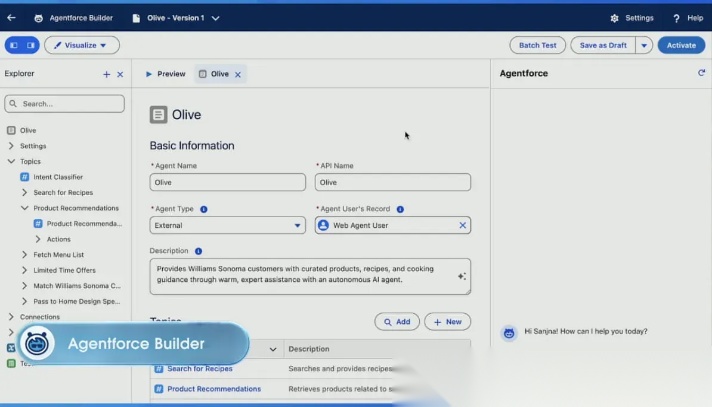Viewport: 712px width, 407px height.
Task: Toggle the left panel layout button
Action: 14,45
